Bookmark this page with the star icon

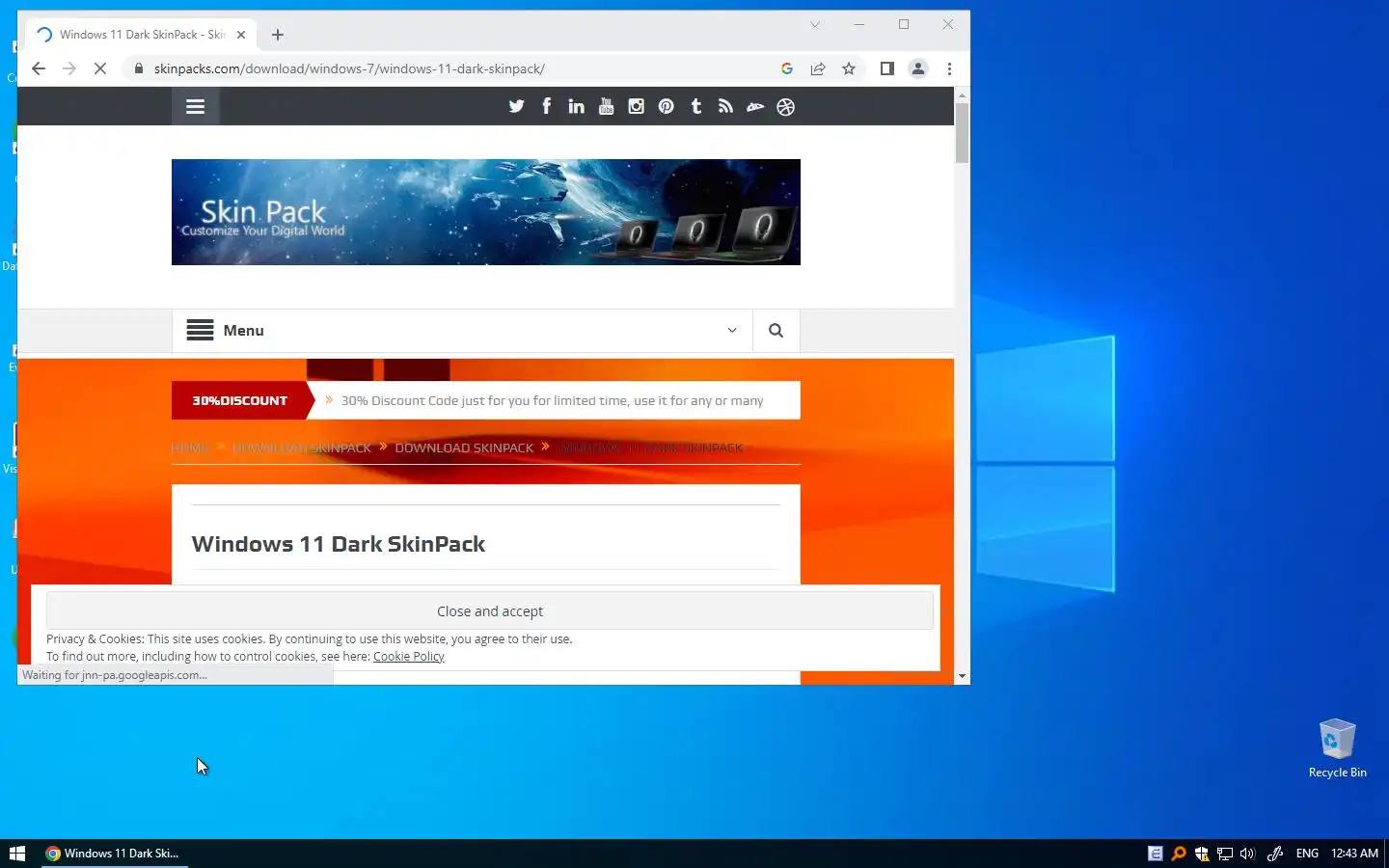coord(849,68)
